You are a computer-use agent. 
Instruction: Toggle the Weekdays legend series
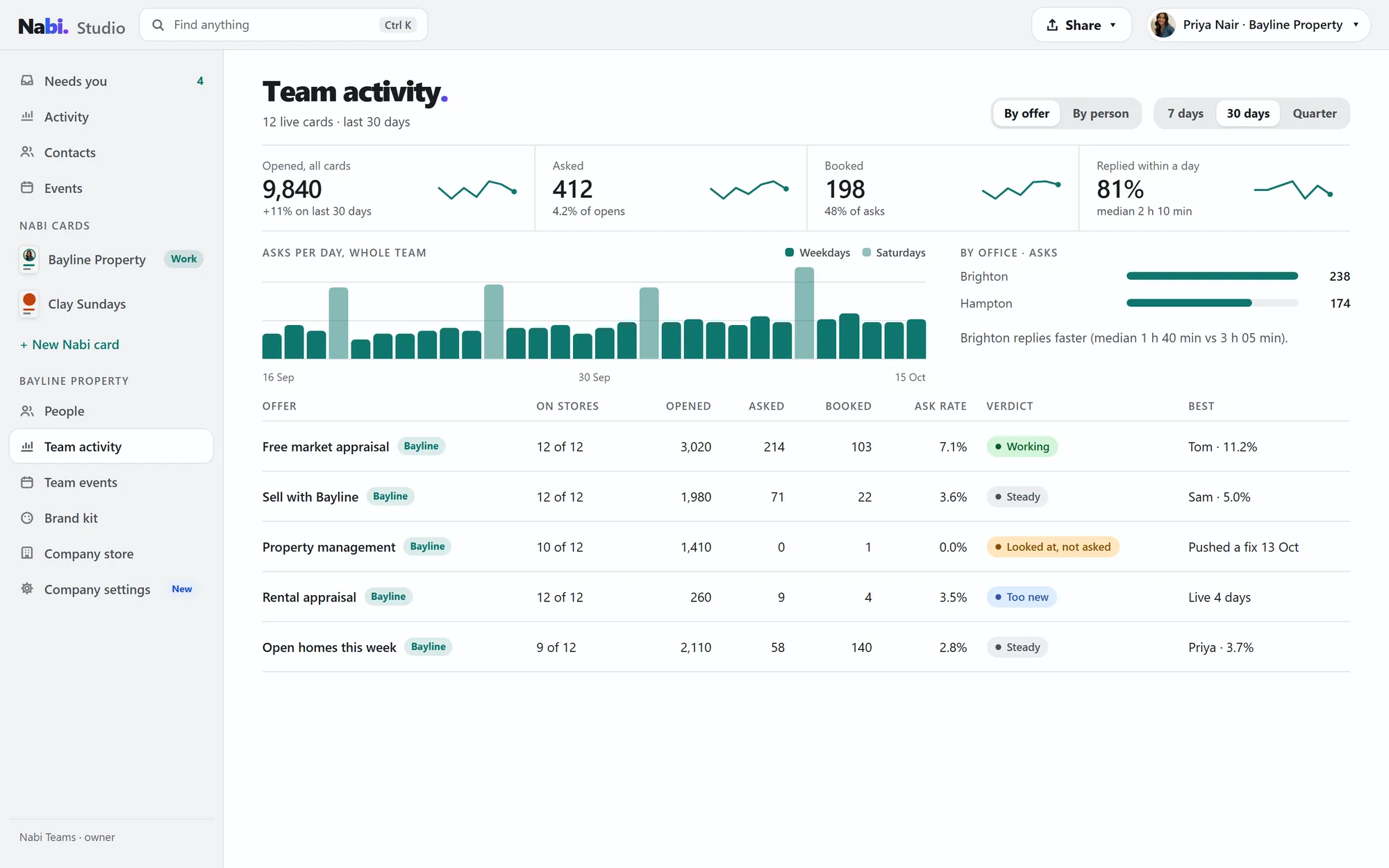[x=817, y=253]
